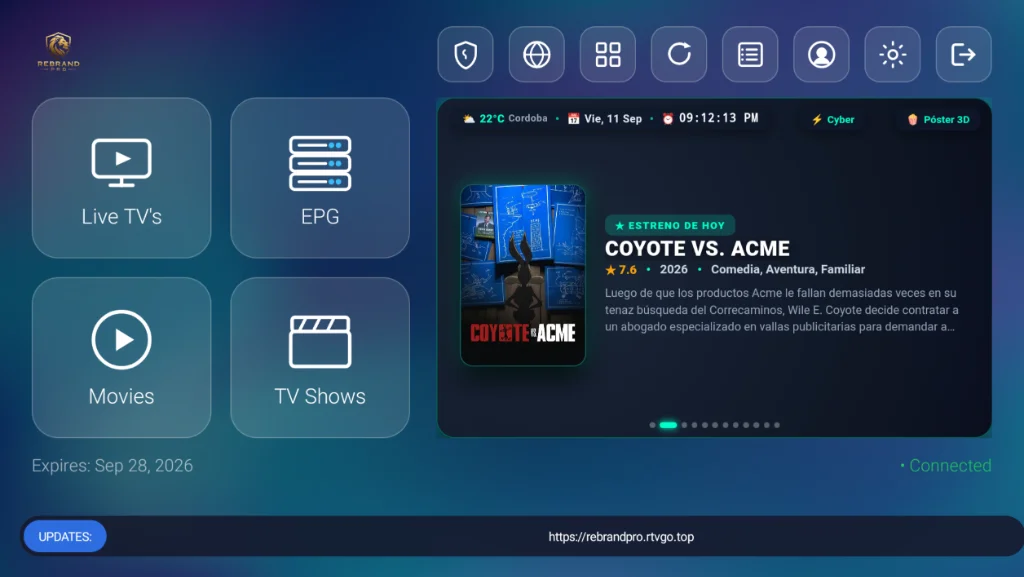Click the globe language icon
Screen dimensions: 1024x577
coord(536,54)
